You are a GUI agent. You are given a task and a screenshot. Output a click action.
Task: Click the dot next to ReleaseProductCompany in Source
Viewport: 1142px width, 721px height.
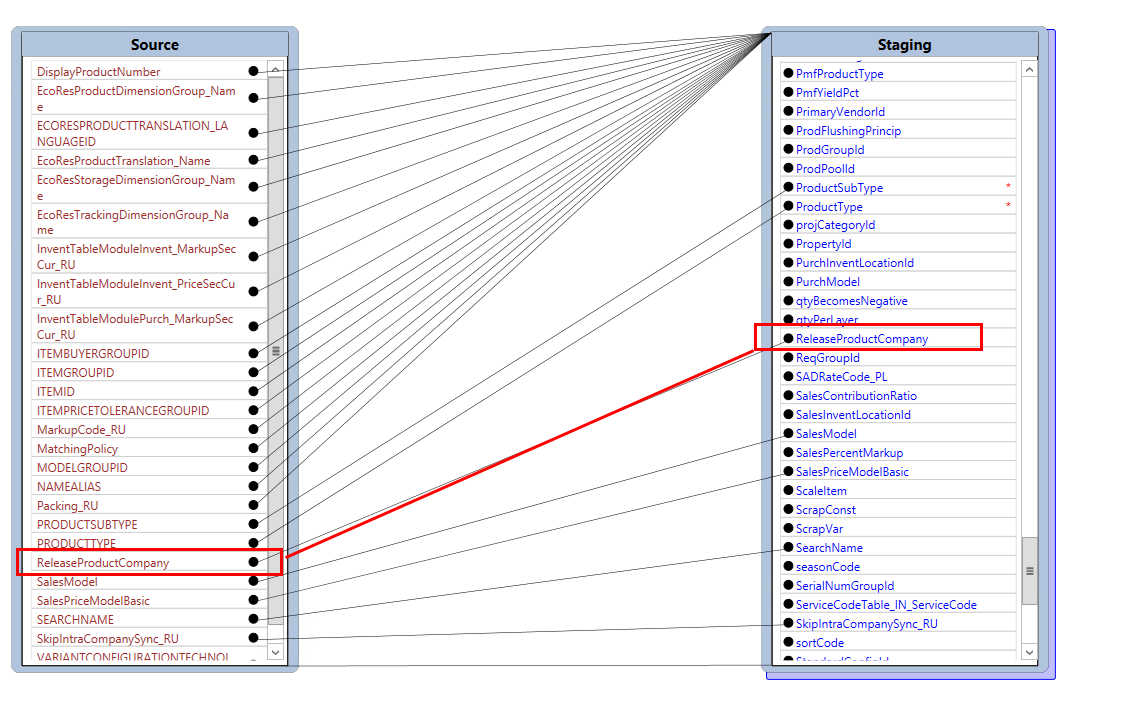click(x=252, y=562)
